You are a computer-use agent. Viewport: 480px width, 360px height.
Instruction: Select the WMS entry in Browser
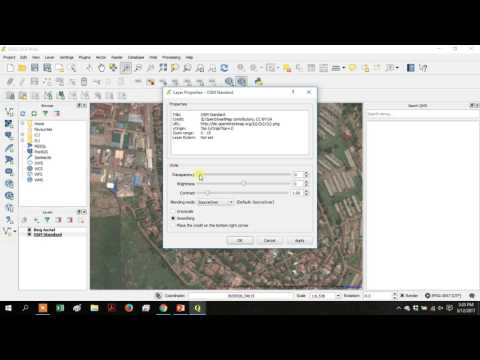(38, 180)
